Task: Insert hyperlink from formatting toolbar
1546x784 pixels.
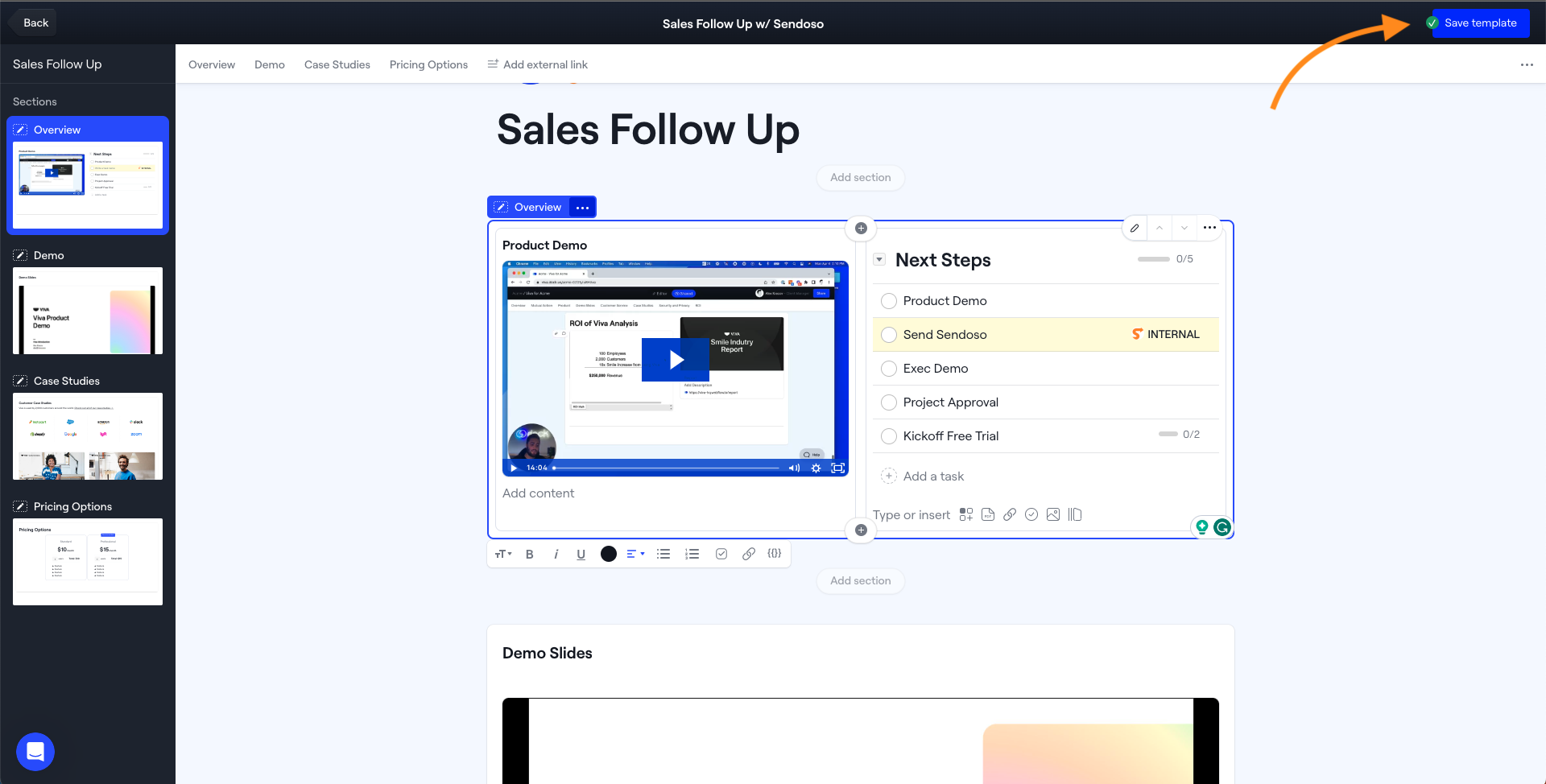Action: (749, 554)
